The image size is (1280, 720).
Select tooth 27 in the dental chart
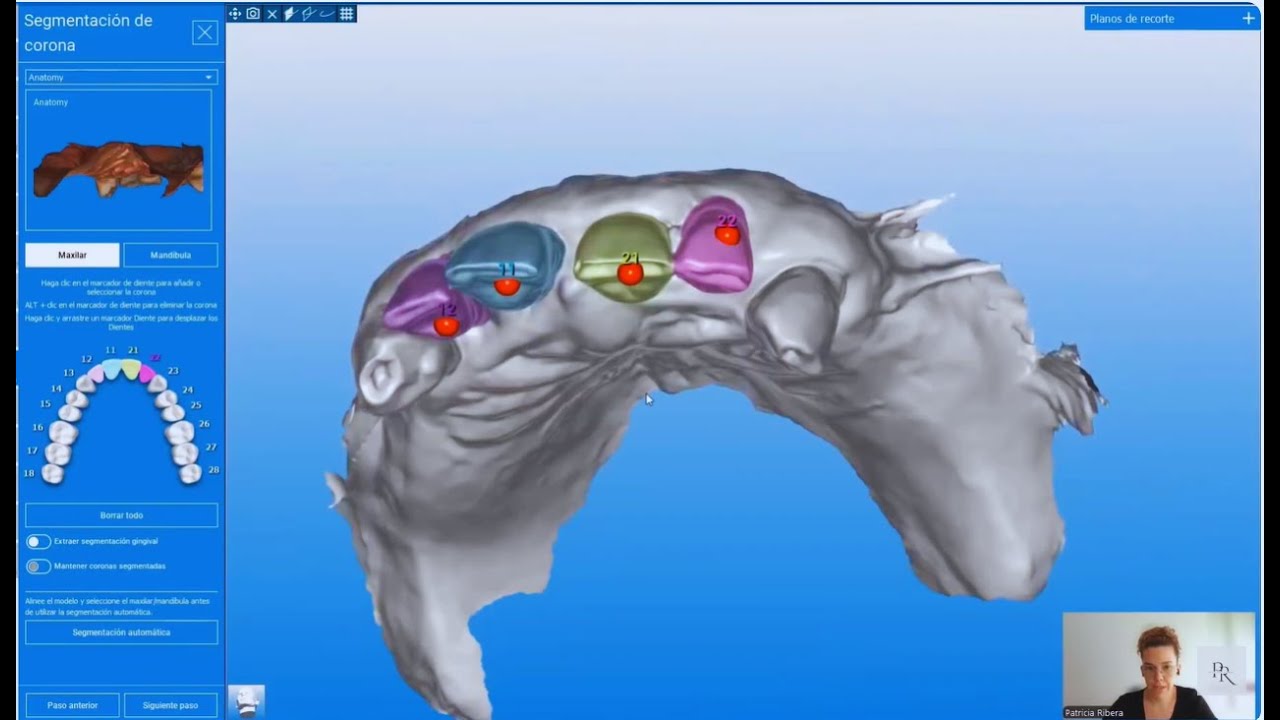[x=185, y=454]
